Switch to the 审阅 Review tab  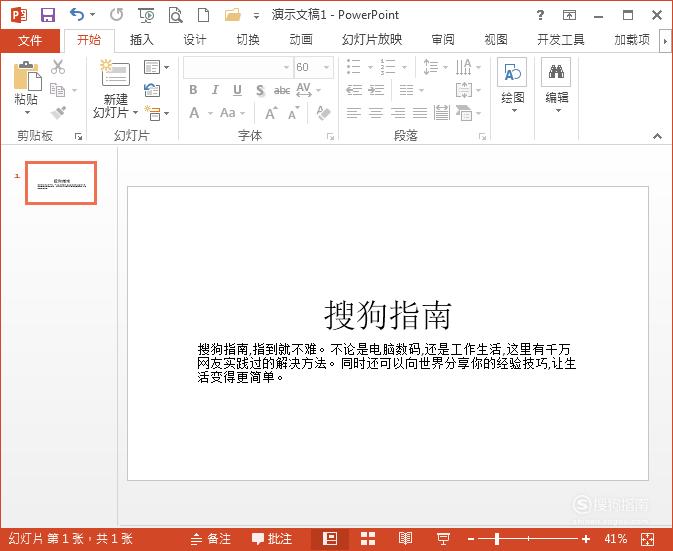tap(443, 40)
